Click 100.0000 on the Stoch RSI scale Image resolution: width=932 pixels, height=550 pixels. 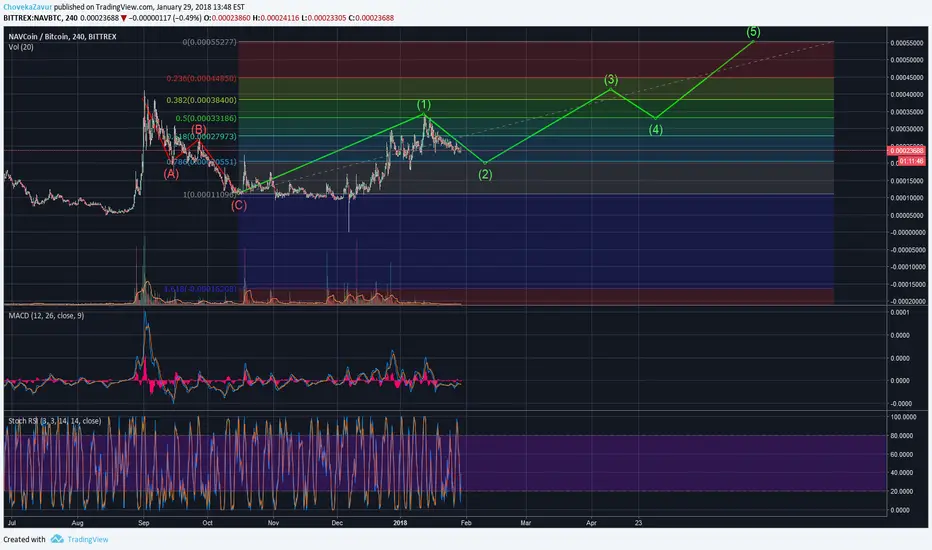pos(904,417)
